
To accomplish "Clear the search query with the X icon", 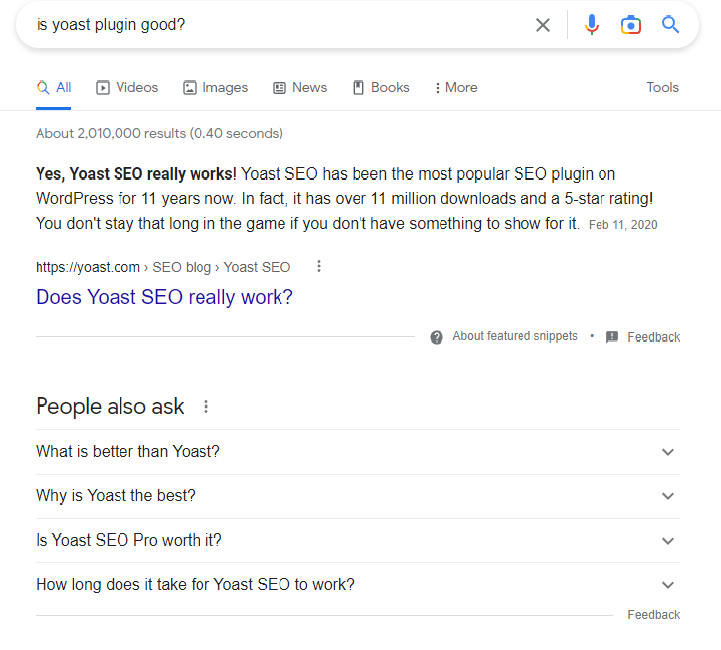I will [x=543, y=25].
